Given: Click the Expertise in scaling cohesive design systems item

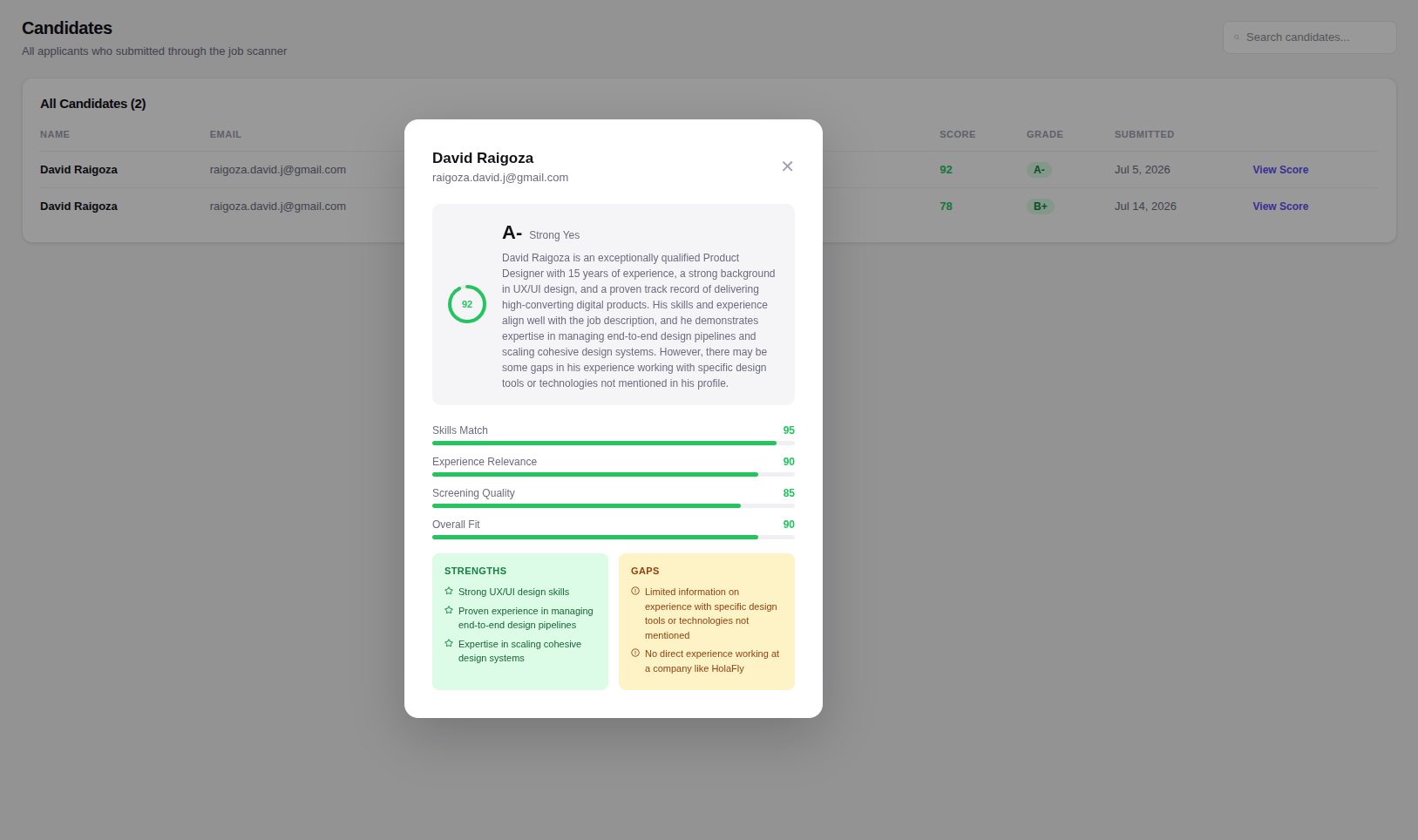Looking at the screenshot, I should click(x=519, y=651).
